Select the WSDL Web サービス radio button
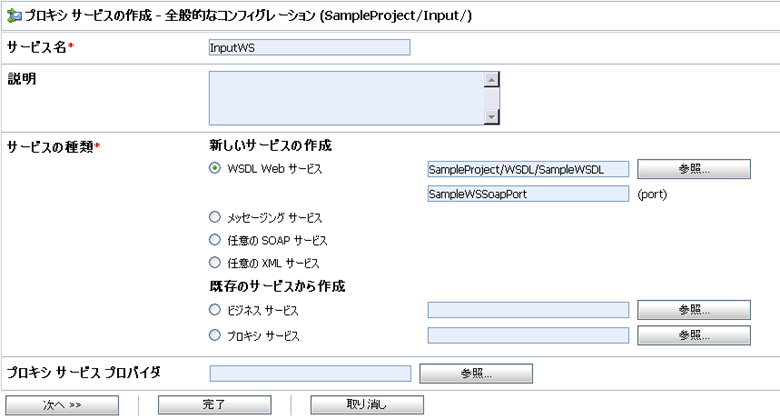 (x=214, y=168)
